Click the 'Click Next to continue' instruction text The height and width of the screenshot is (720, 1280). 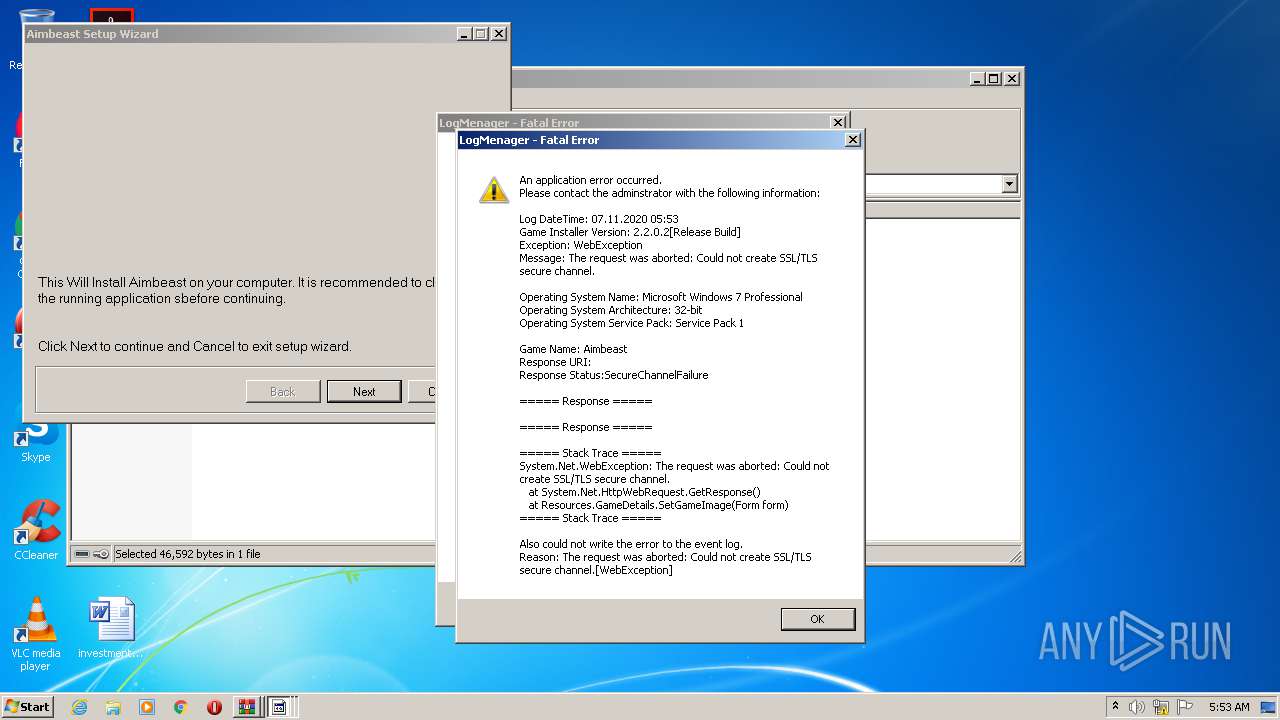(194, 346)
